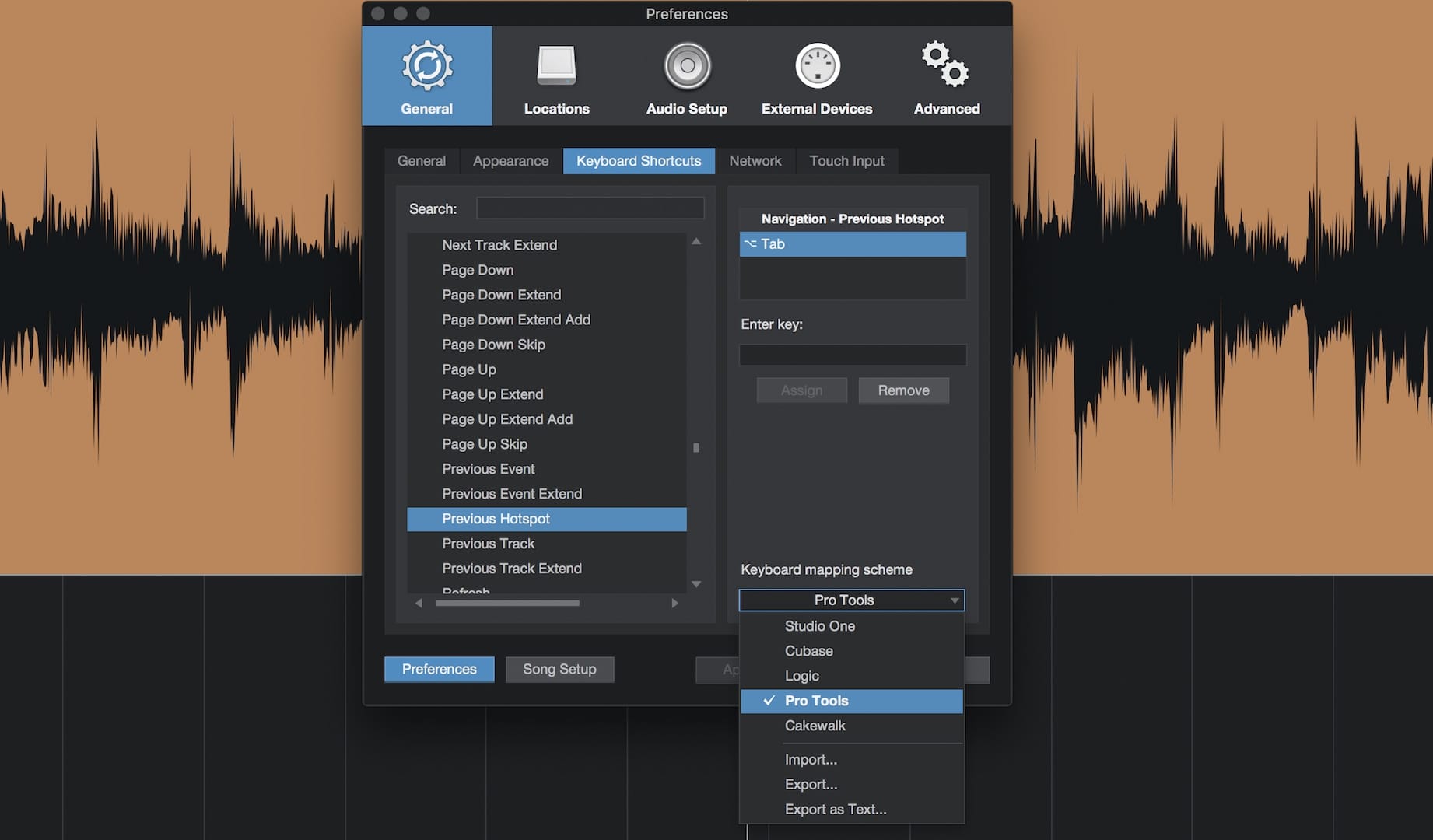
Task: Choose Import from the scheme menu
Action: [x=811, y=760]
